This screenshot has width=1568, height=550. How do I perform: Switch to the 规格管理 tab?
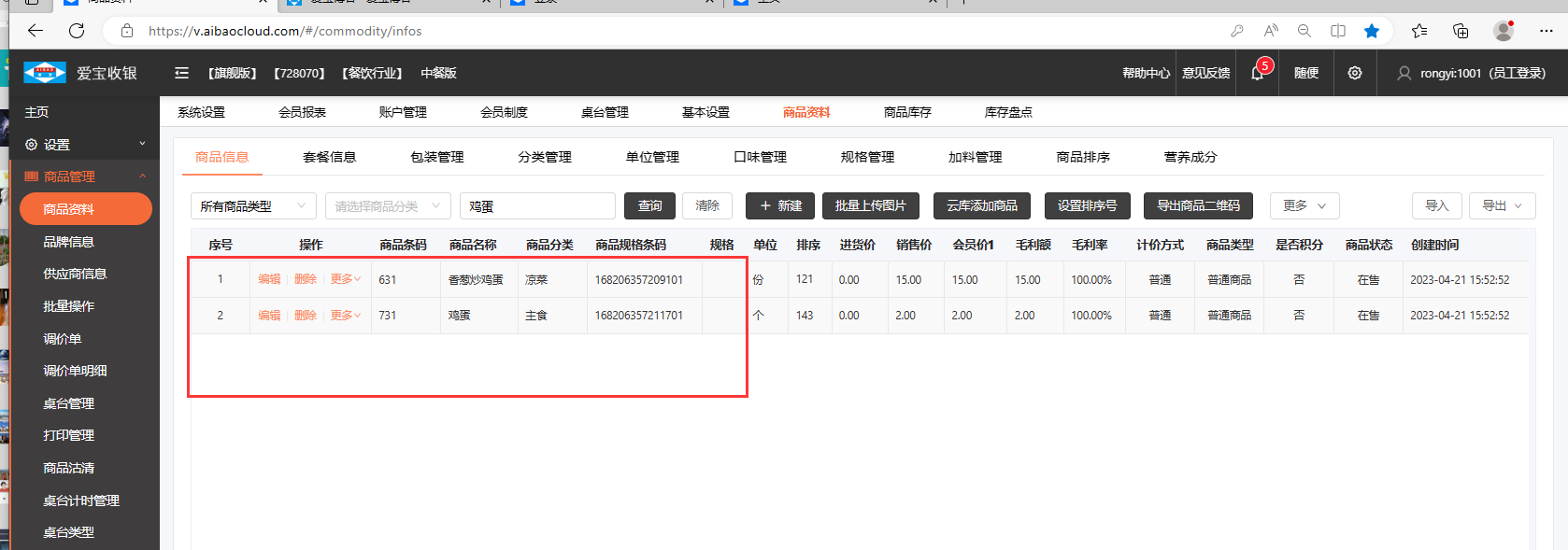click(867, 157)
